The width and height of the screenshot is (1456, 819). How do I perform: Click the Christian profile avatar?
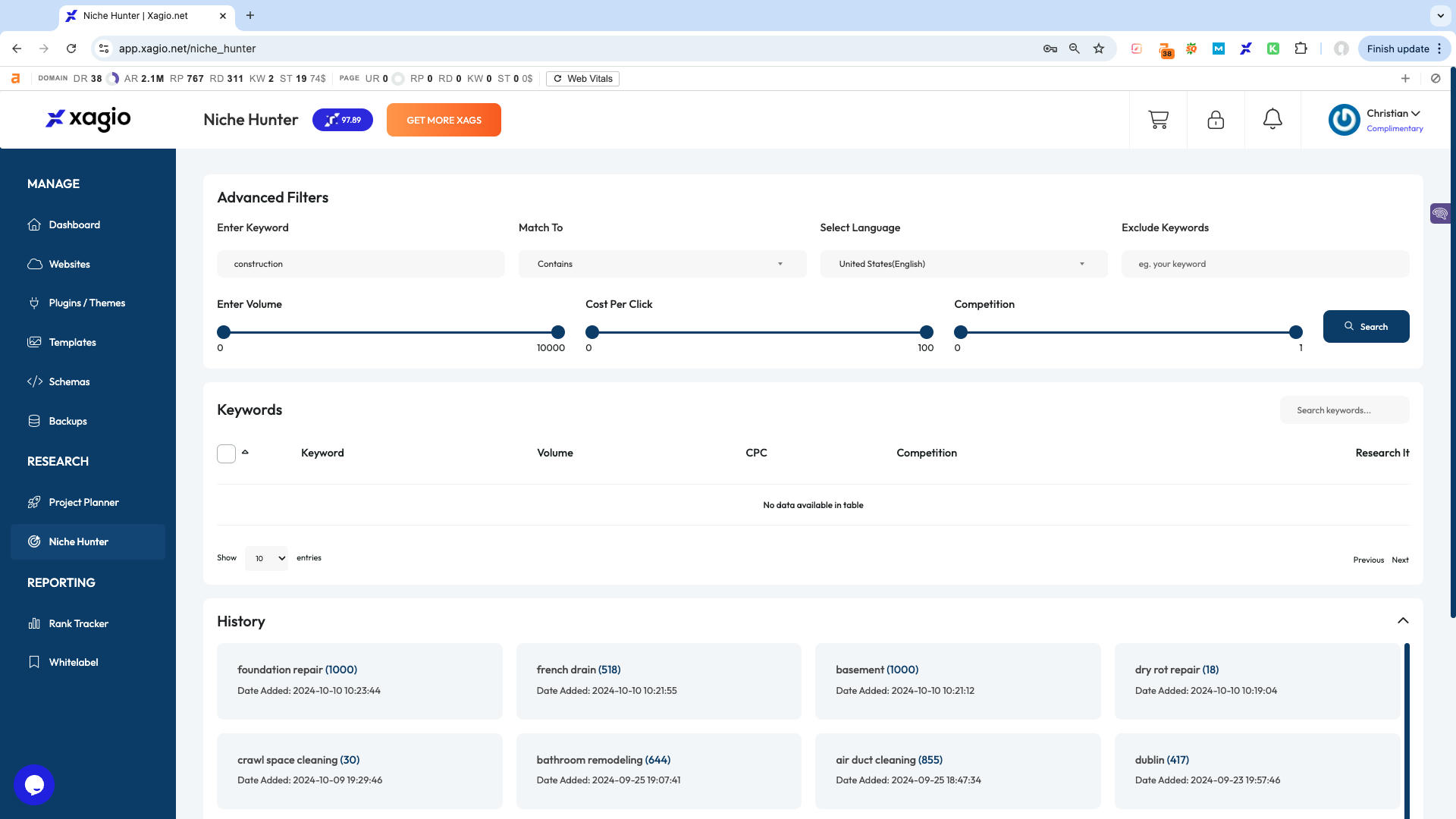pyautogui.click(x=1344, y=120)
